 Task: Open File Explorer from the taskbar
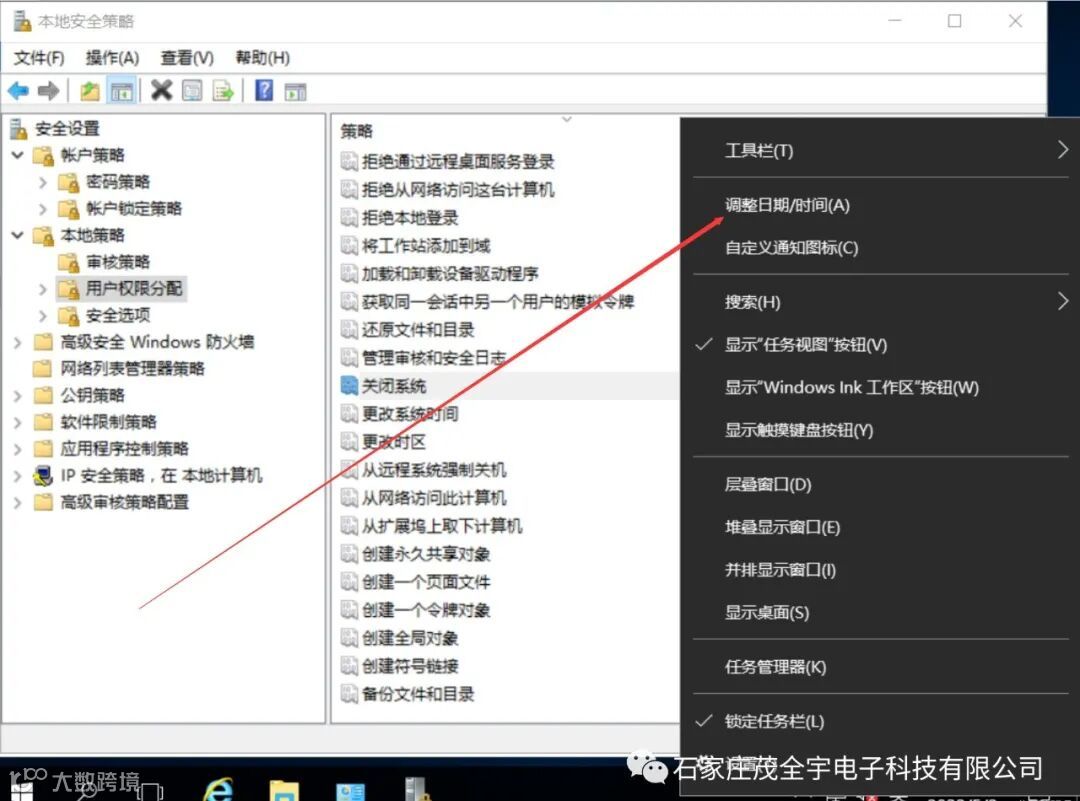click(x=284, y=789)
